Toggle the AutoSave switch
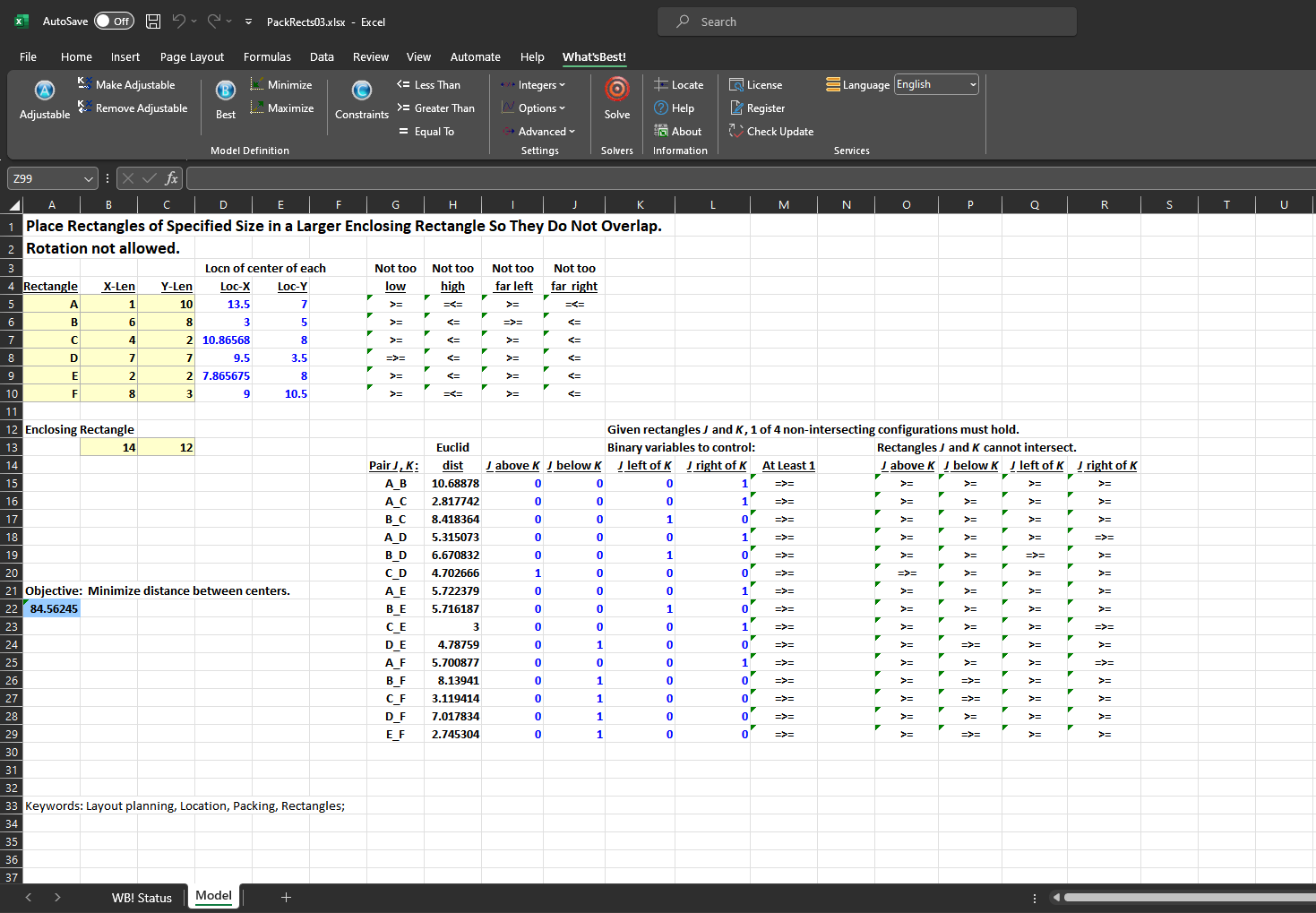The height and width of the screenshot is (913, 1316). (114, 22)
